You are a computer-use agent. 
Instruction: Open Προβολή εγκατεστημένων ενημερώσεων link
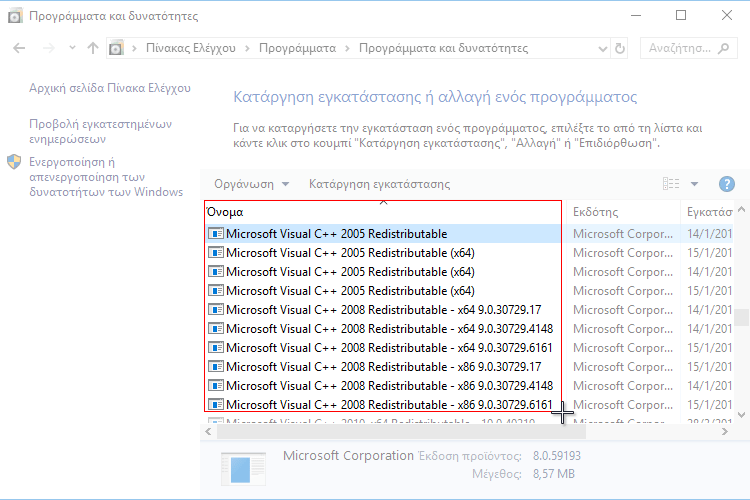[100, 132]
